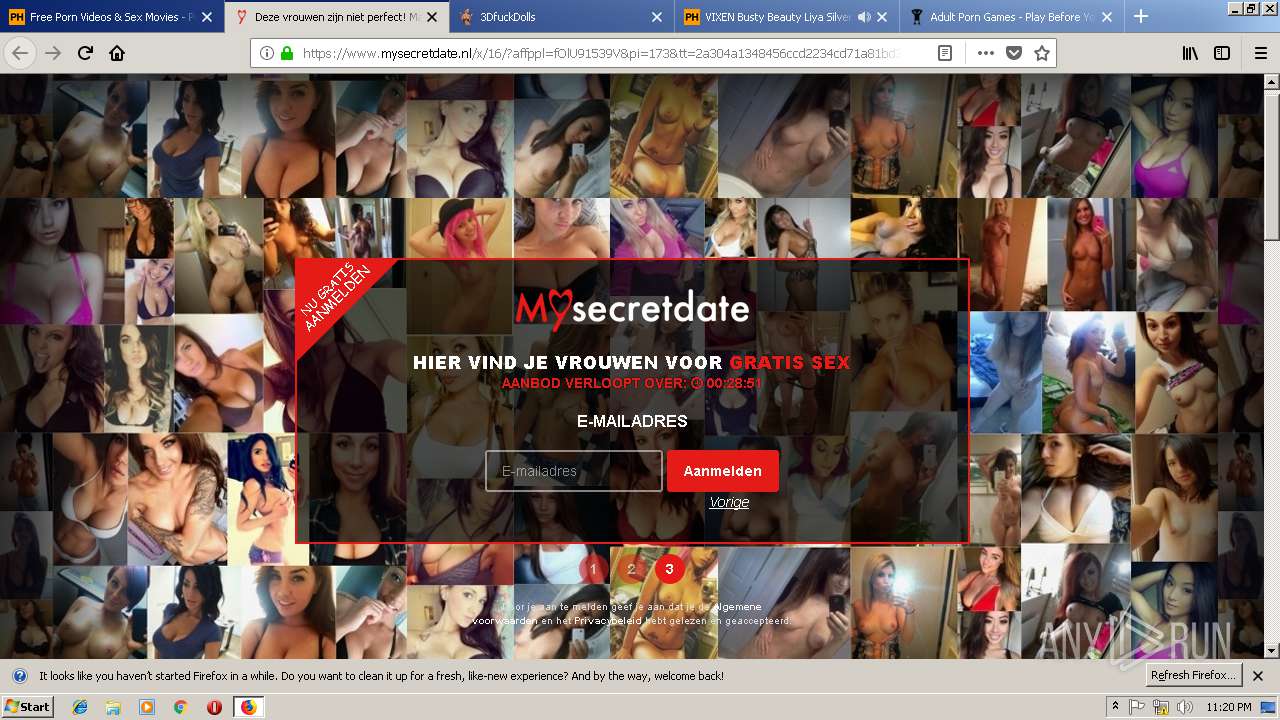Open the Firefox home page
1280x720 pixels.
(x=117, y=53)
